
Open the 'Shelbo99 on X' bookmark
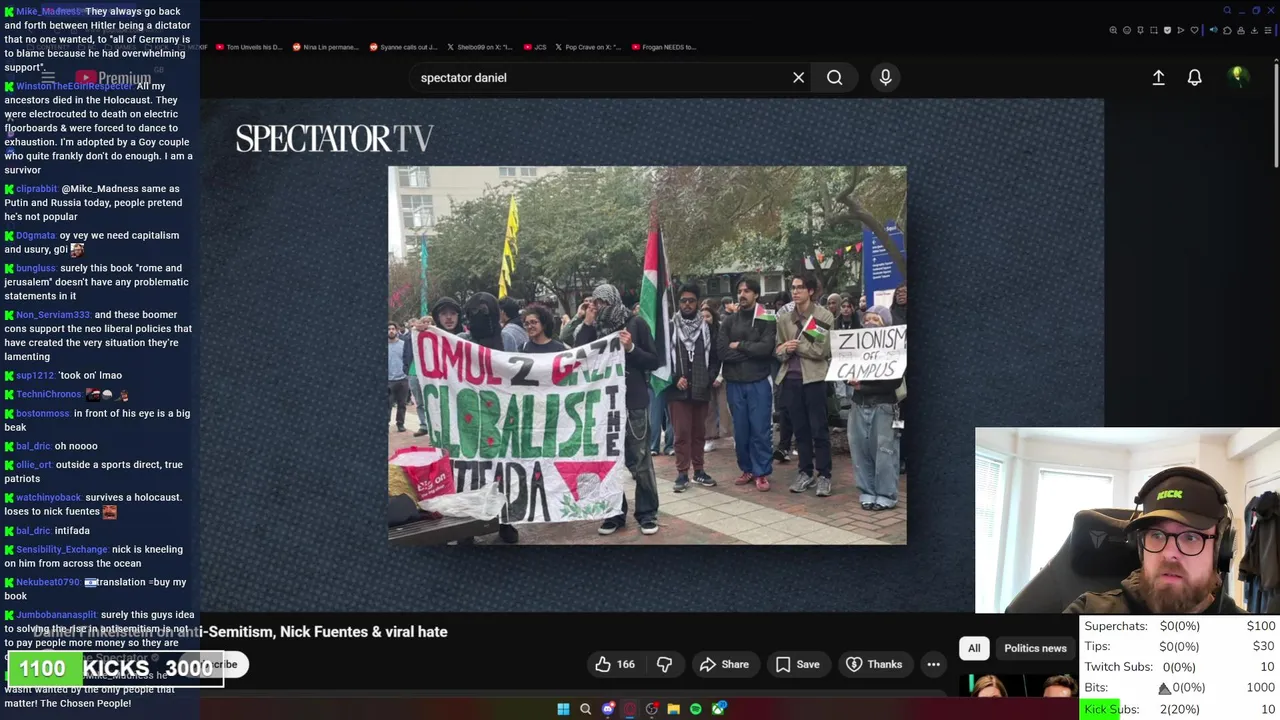click(x=480, y=47)
